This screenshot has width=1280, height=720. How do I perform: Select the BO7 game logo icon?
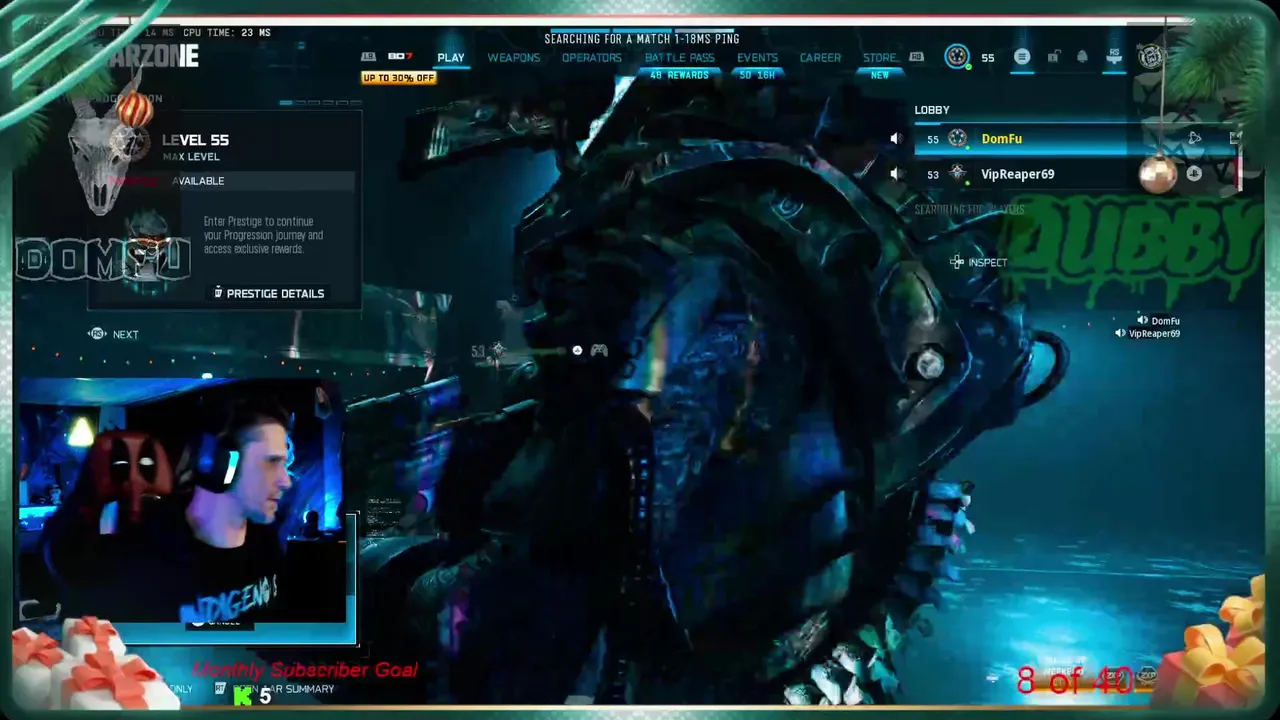(x=400, y=57)
